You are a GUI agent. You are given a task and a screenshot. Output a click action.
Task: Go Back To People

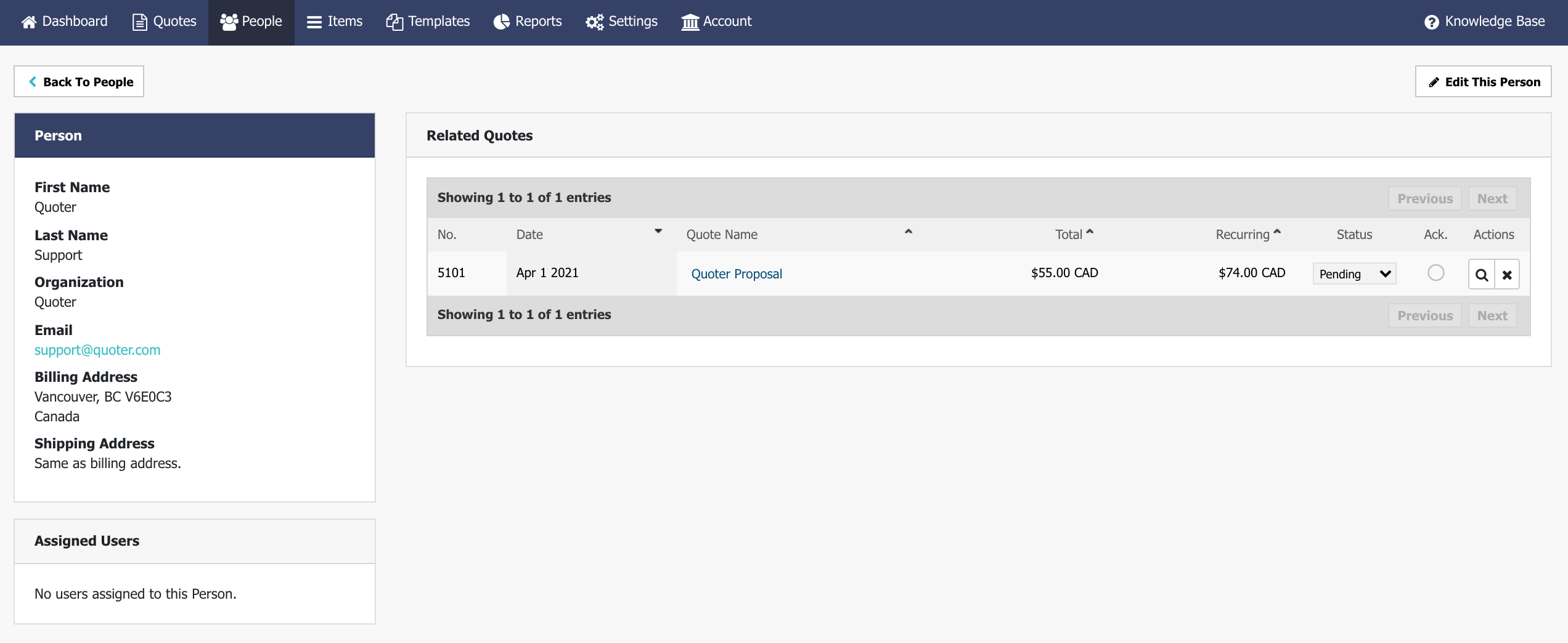[x=79, y=81]
